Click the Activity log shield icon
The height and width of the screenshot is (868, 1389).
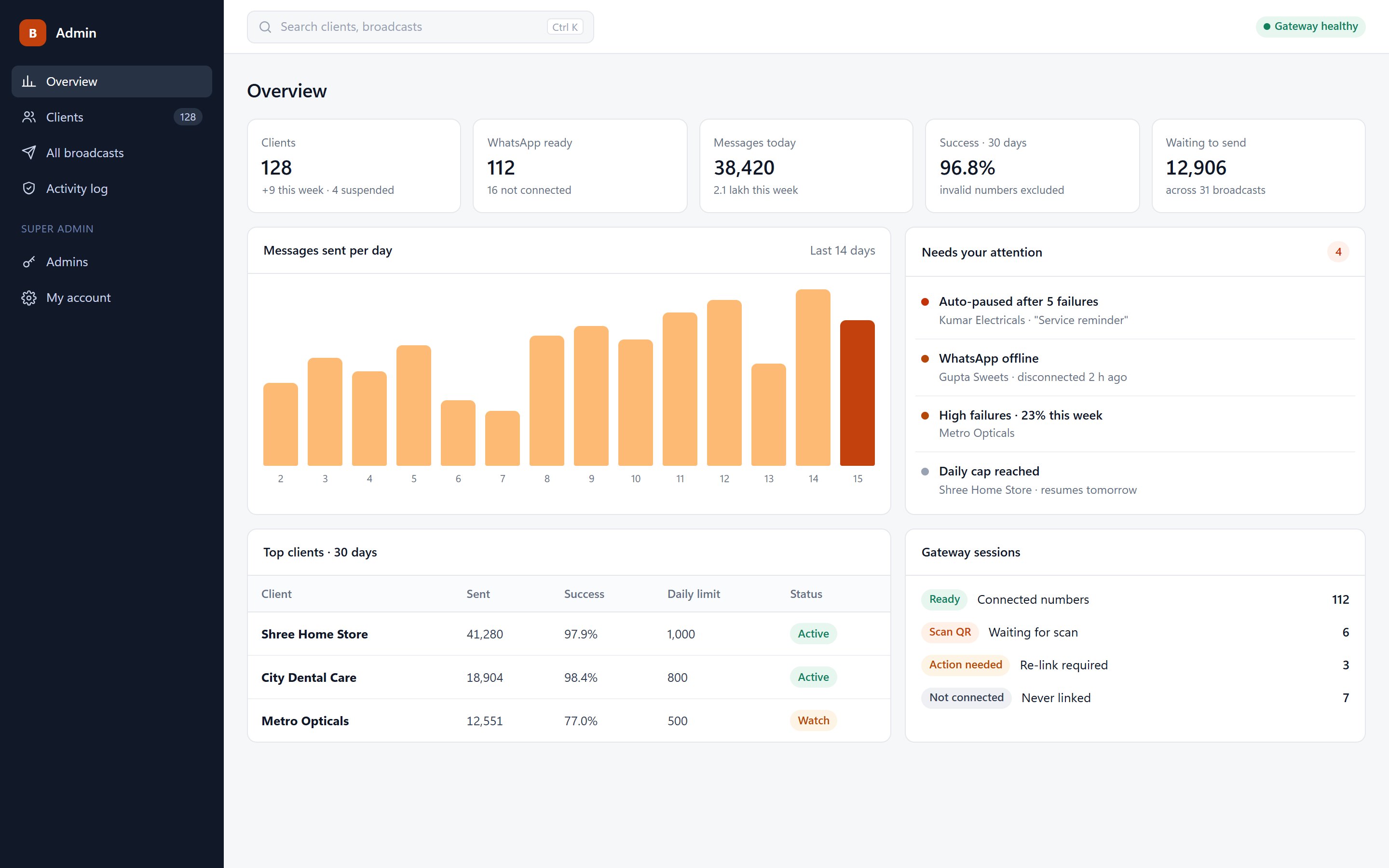tap(29, 188)
